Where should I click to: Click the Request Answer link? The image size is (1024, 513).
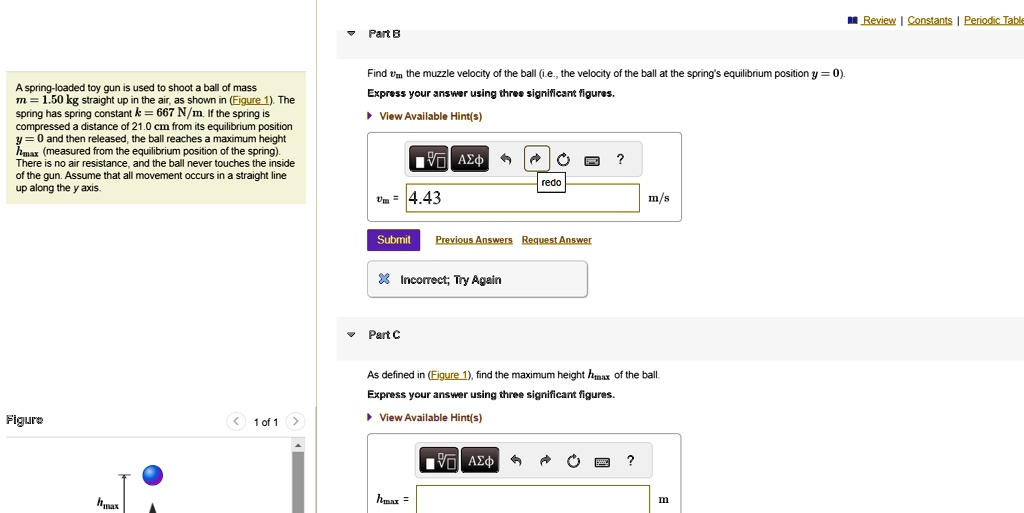pos(556,240)
